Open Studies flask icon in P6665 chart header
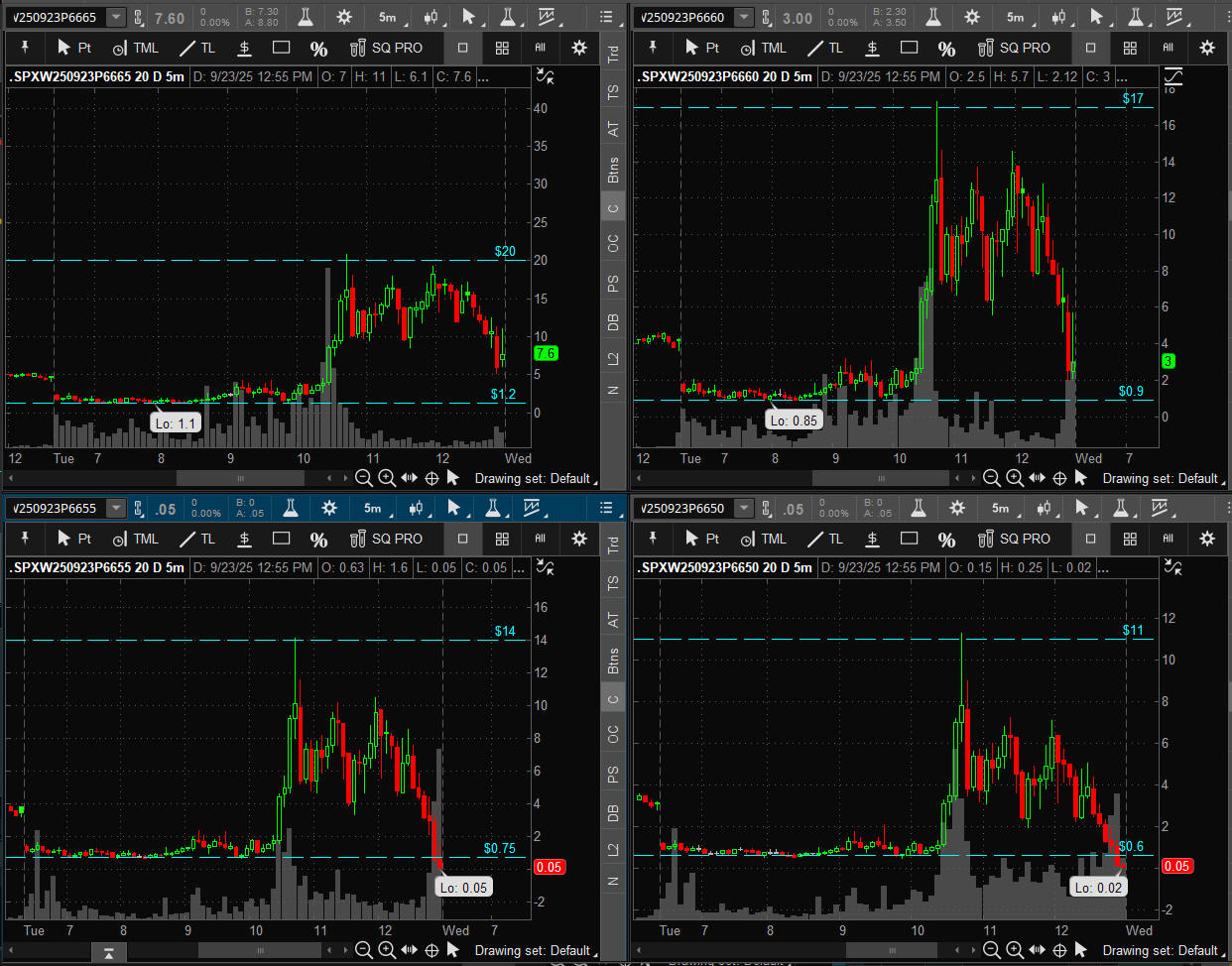 click(306, 17)
